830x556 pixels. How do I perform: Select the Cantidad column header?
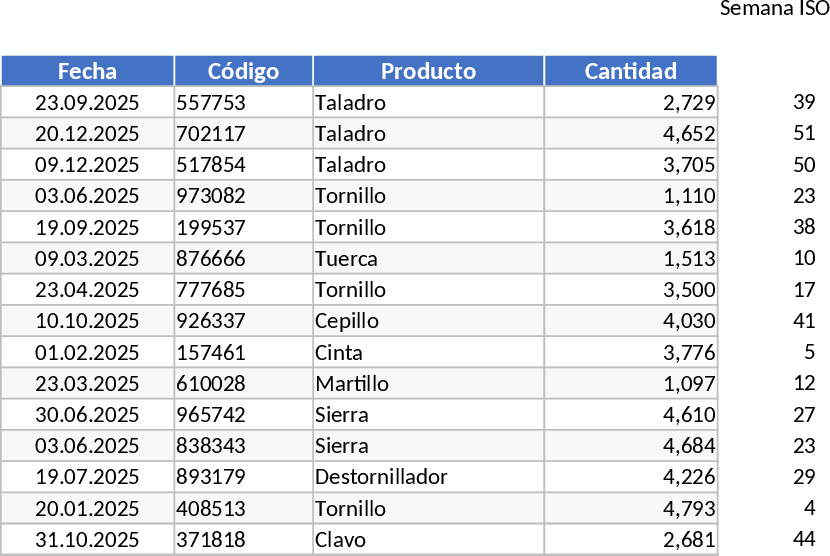pos(630,71)
